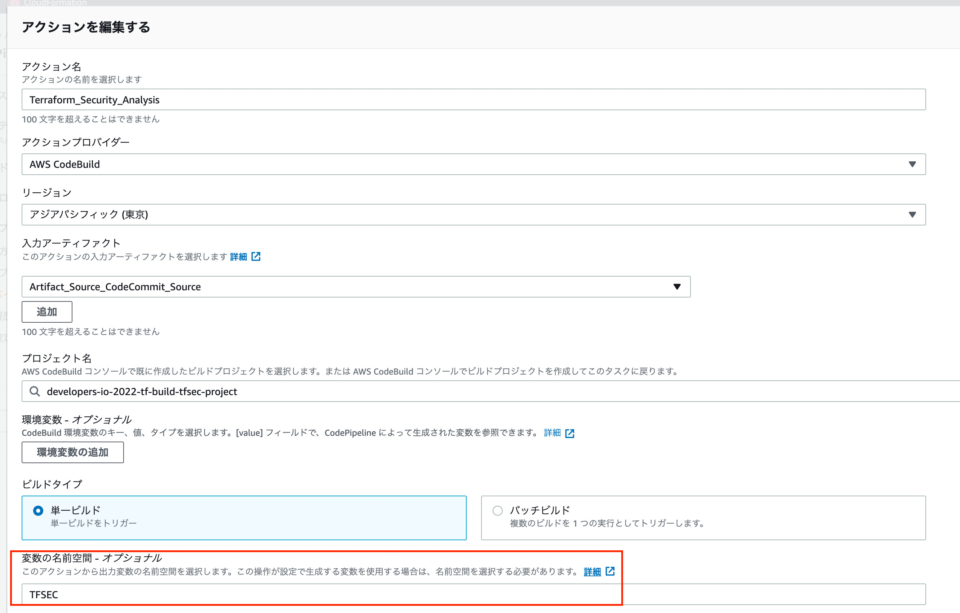Click the action name field containing Terraform_Security_Analysis
The height and width of the screenshot is (613, 960).
pos(473,100)
